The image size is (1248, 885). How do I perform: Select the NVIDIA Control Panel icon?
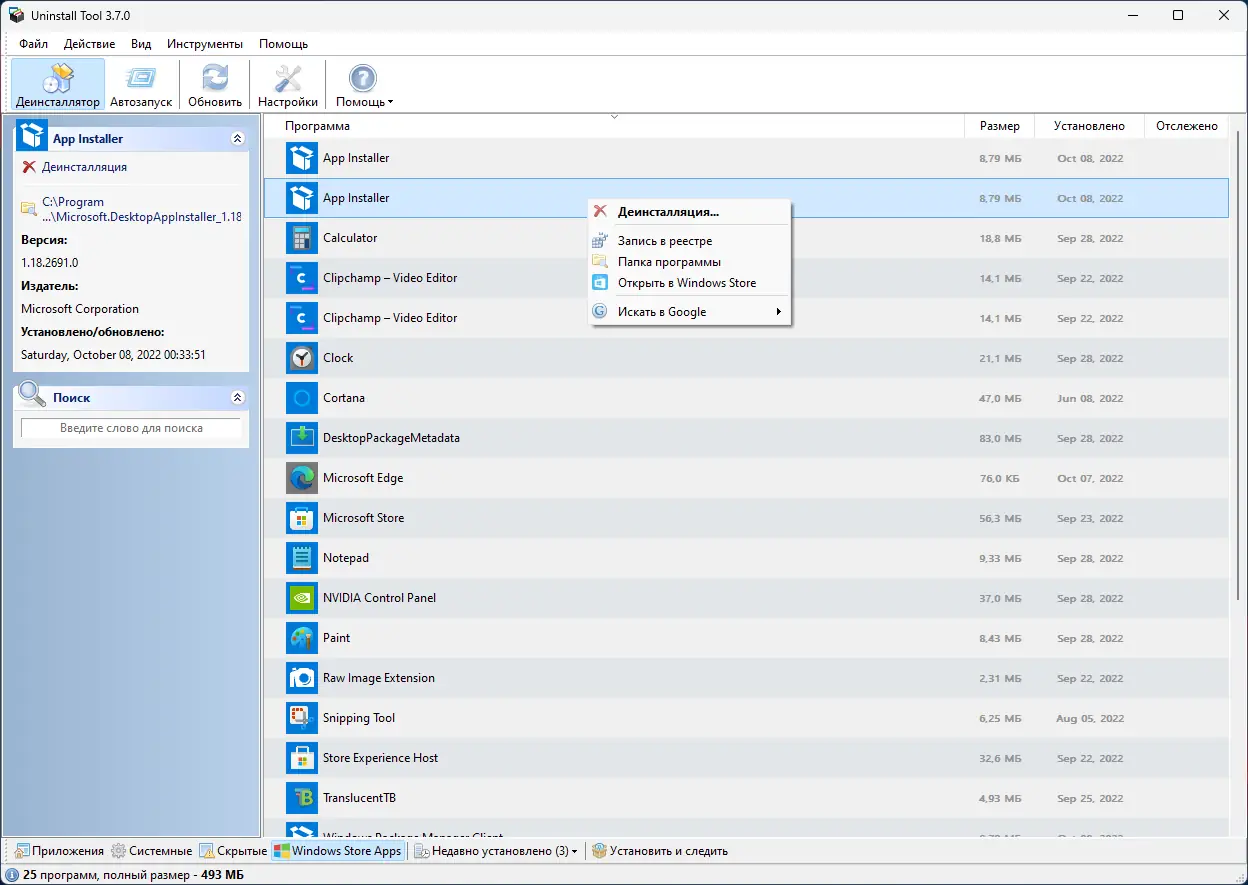coord(302,598)
